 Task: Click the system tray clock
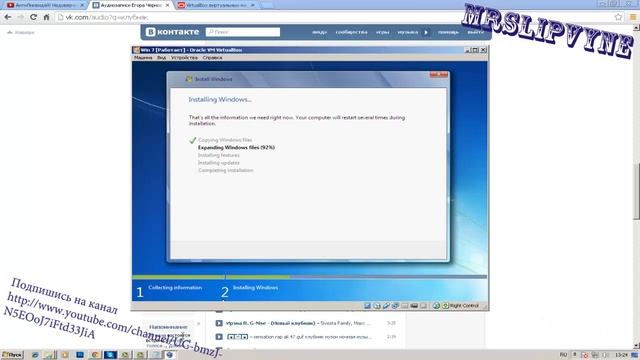[622, 355]
